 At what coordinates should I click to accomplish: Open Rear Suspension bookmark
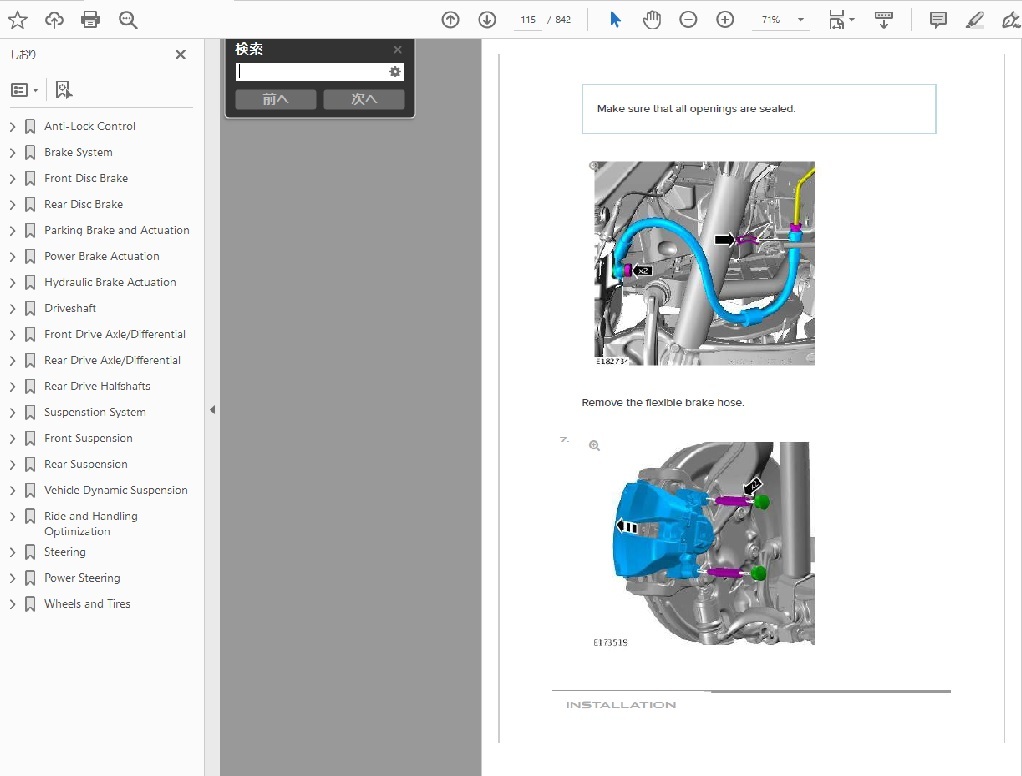tap(85, 465)
